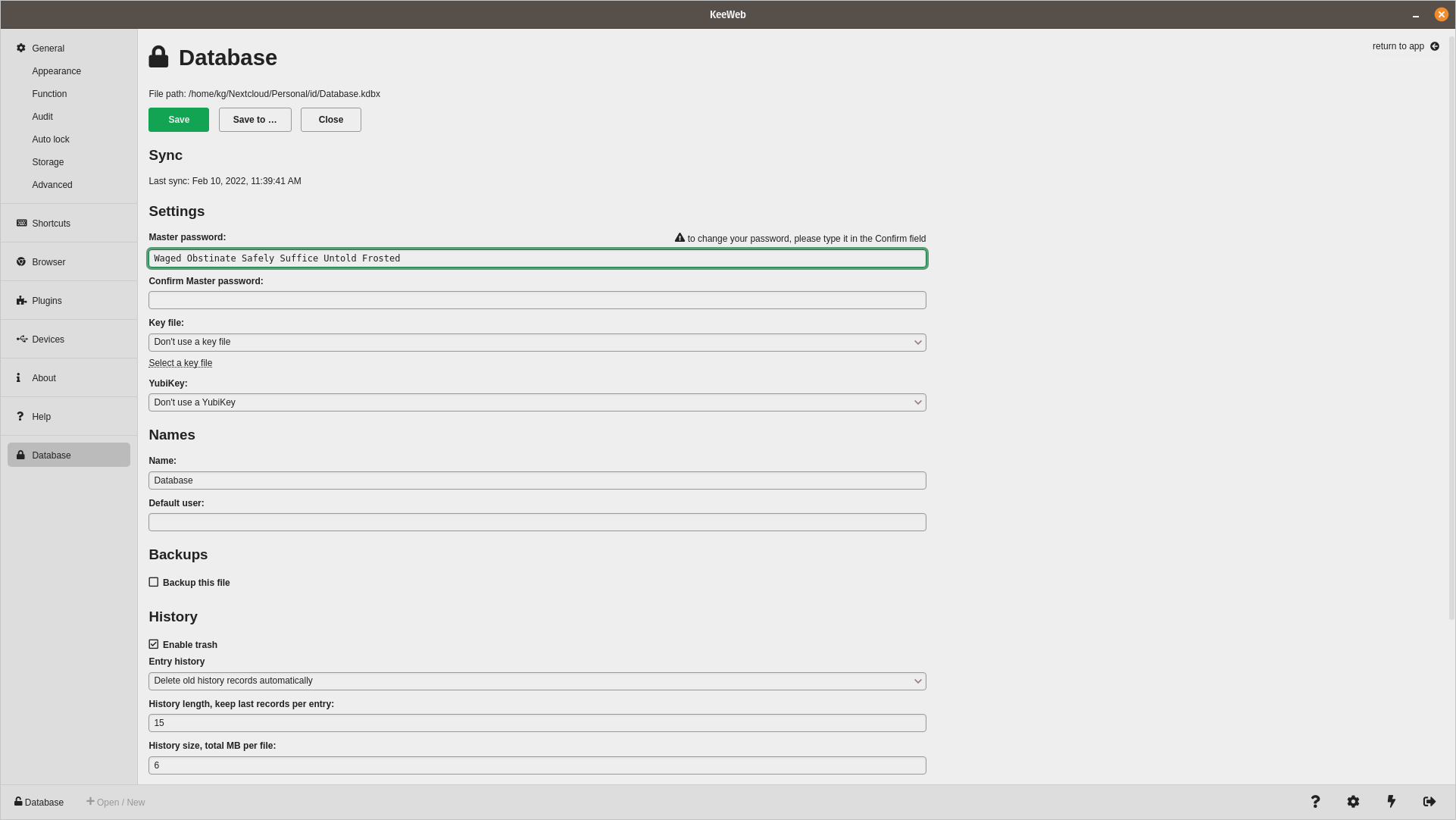Click the settings gear icon in footer
1456x820 pixels.
pos(1353,802)
